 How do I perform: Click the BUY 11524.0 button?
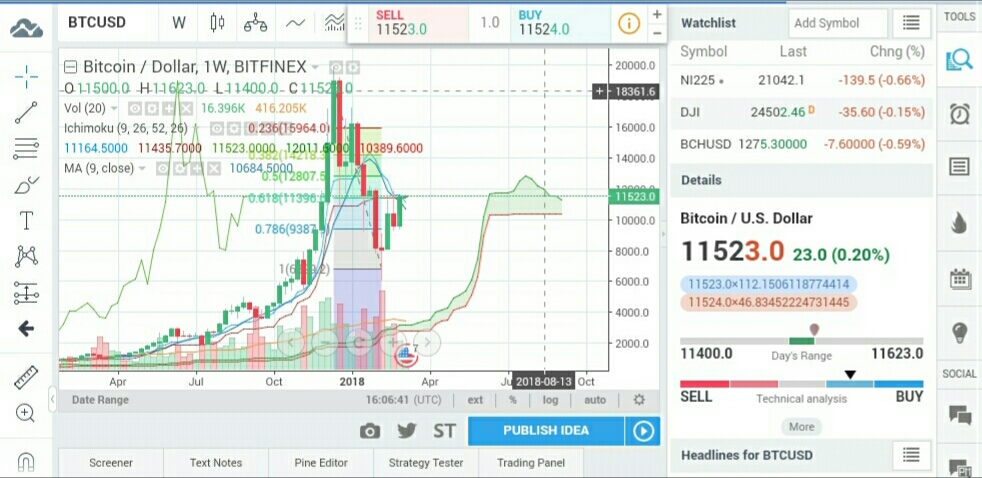[x=560, y=23]
